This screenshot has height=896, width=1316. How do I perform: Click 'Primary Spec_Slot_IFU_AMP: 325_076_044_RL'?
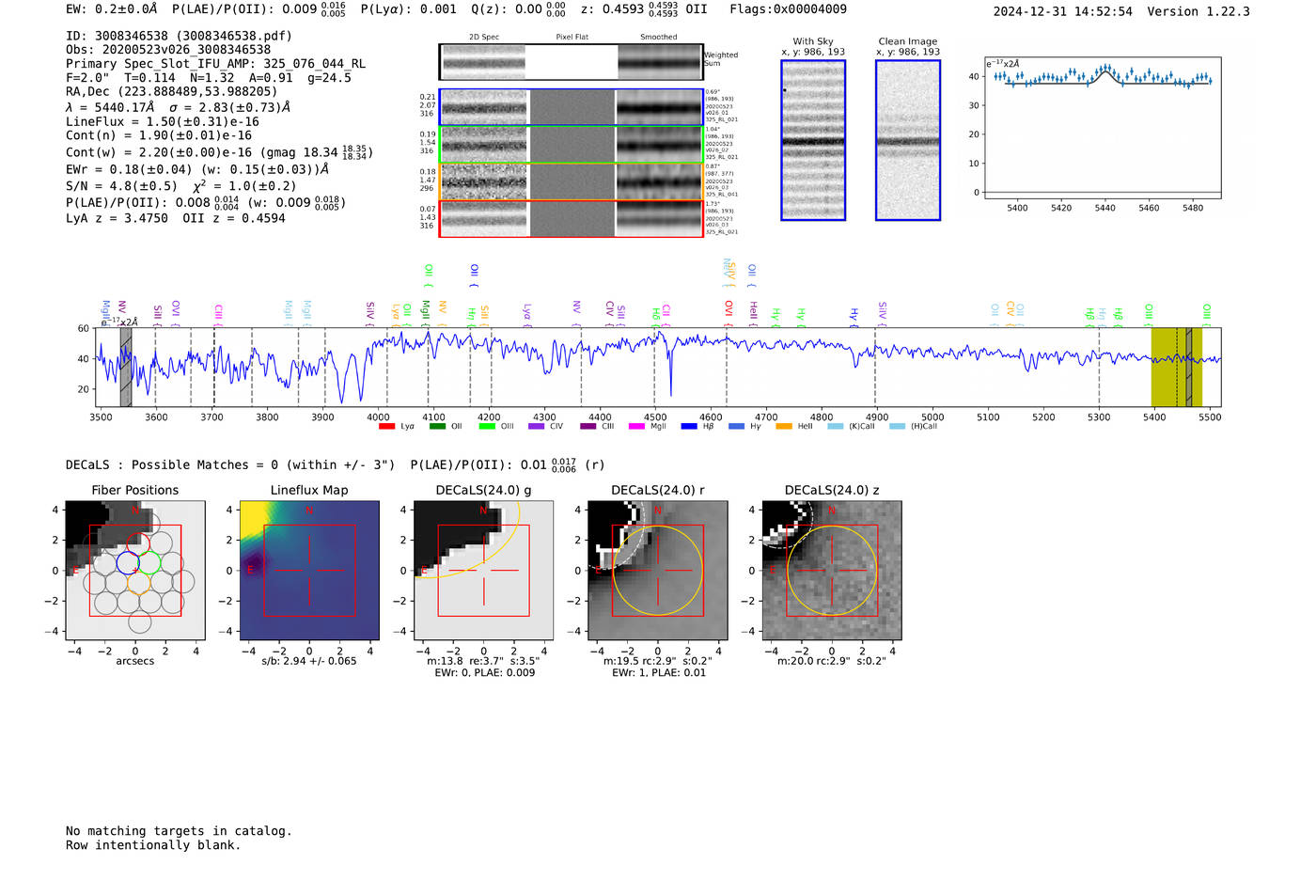tap(216, 64)
